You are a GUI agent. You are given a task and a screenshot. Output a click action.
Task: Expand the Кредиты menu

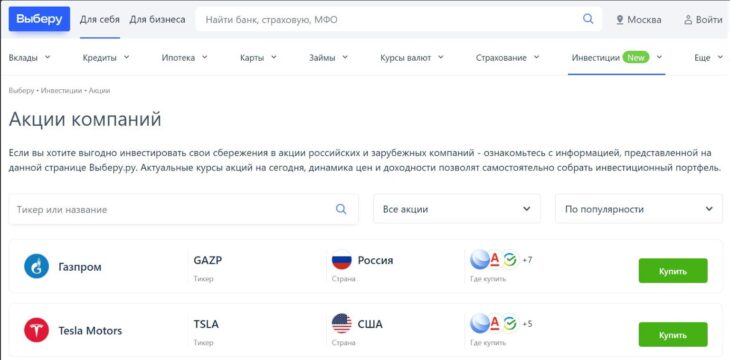click(x=106, y=58)
